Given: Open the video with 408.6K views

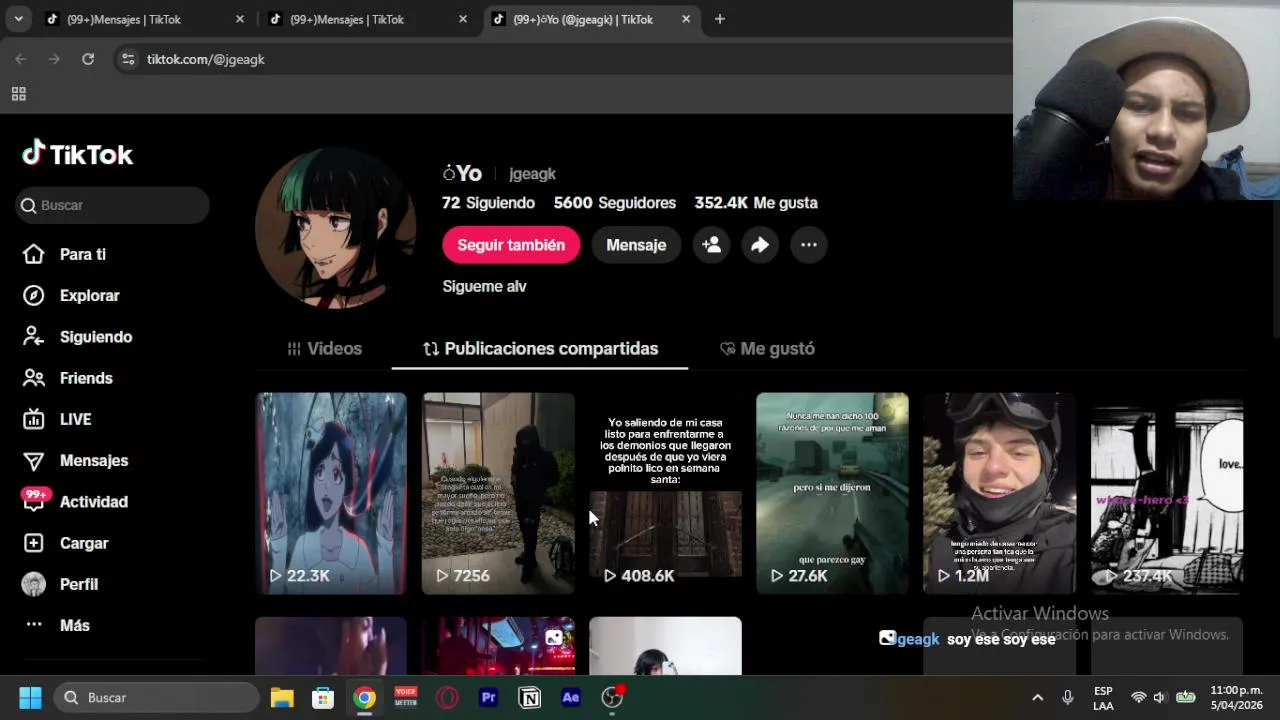Looking at the screenshot, I should tap(665, 494).
